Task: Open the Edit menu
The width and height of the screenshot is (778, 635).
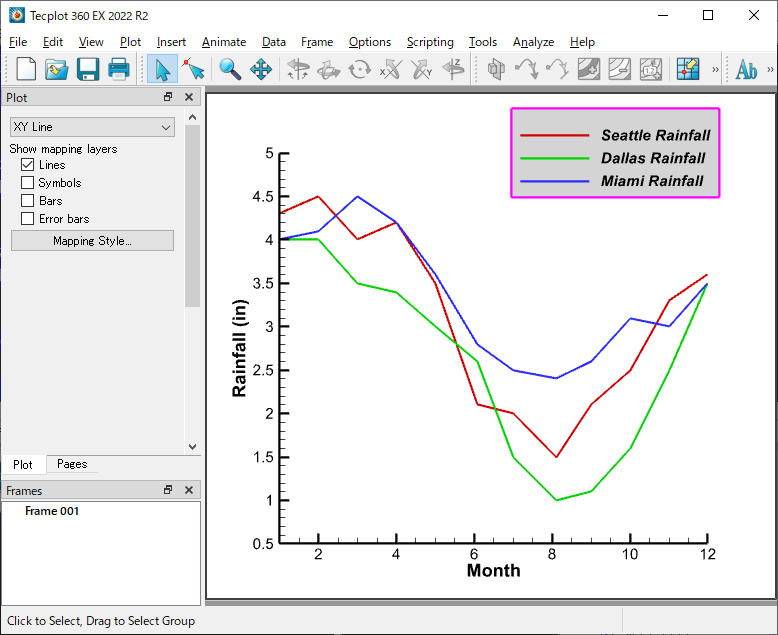Action: [x=53, y=42]
